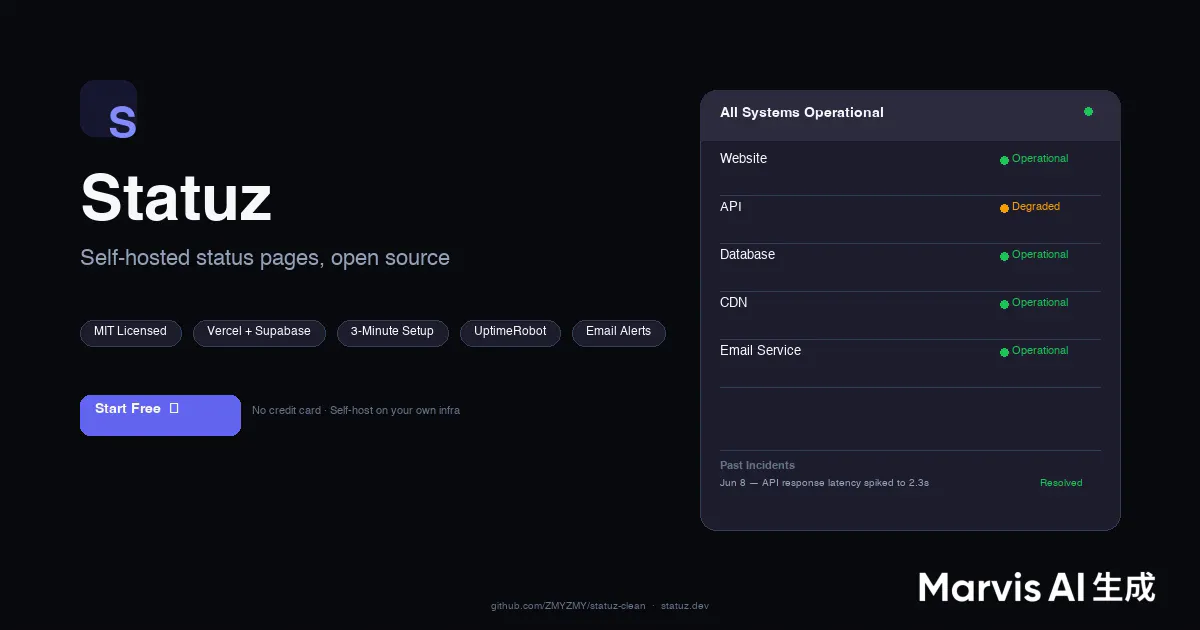The height and width of the screenshot is (630, 1200).
Task: Open the github.com/ZMYZMY/statuz-clean link
Action: click(x=568, y=606)
